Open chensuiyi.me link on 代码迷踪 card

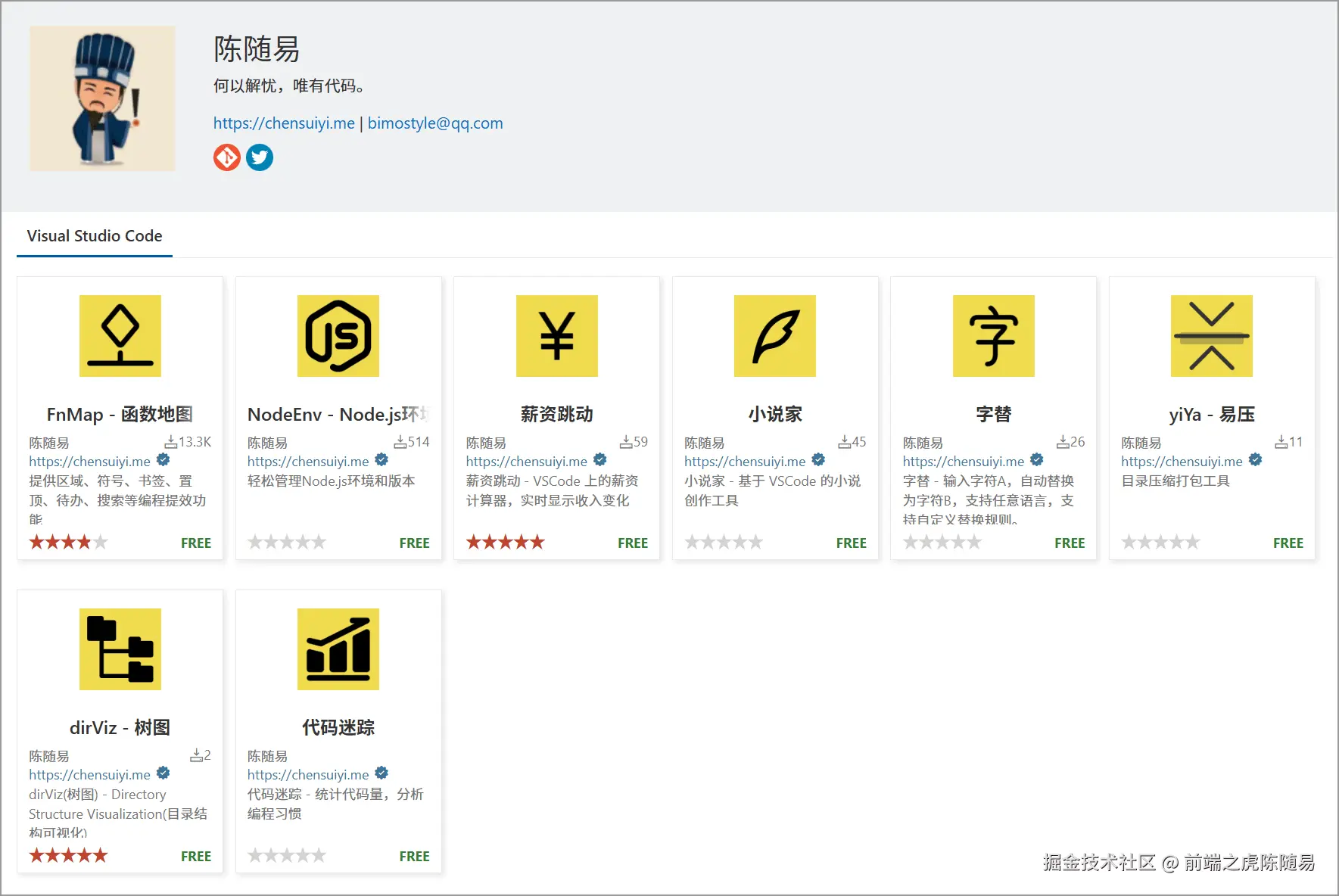click(x=308, y=775)
